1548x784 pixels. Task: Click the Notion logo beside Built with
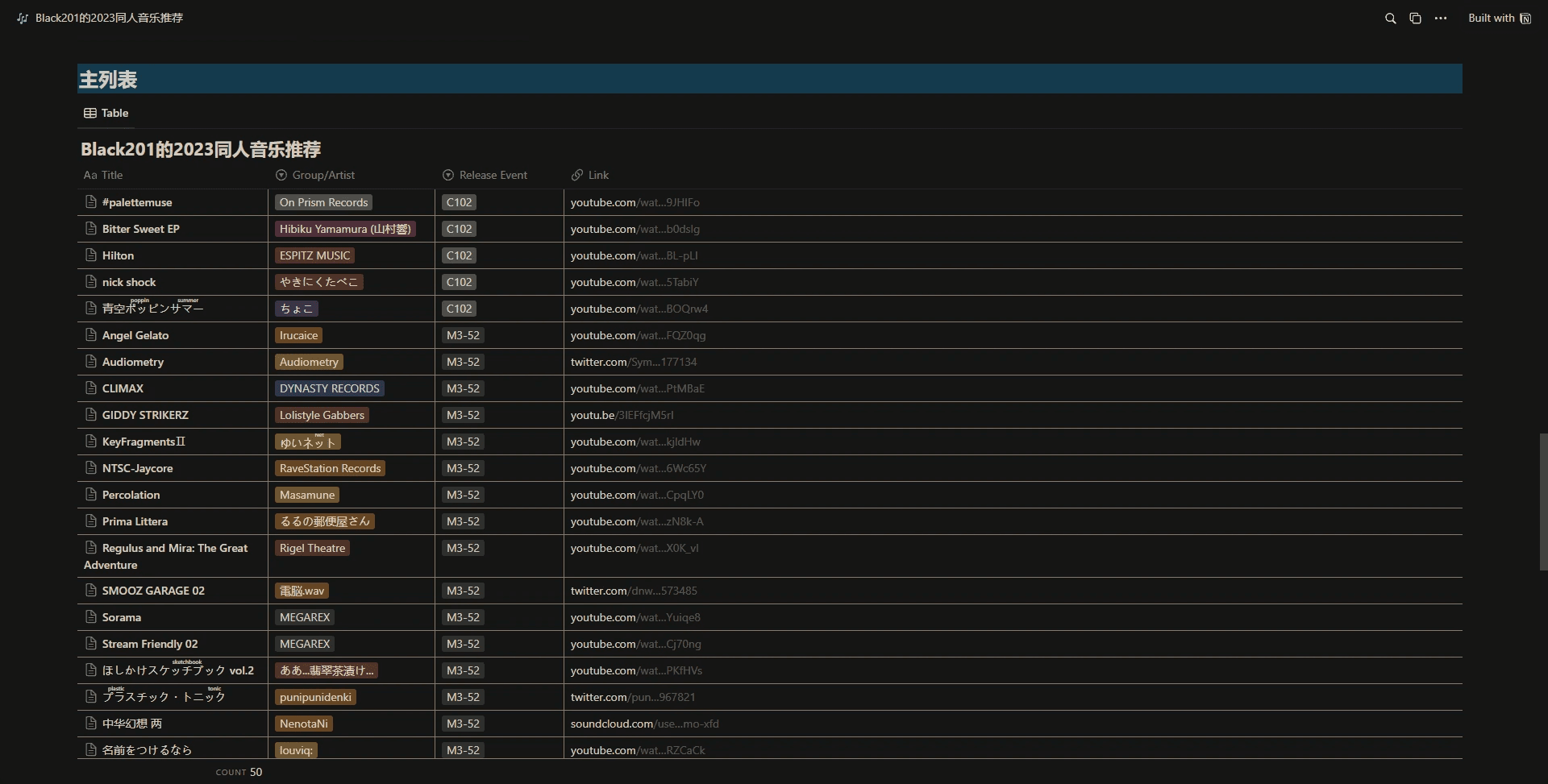tap(1525, 19)
